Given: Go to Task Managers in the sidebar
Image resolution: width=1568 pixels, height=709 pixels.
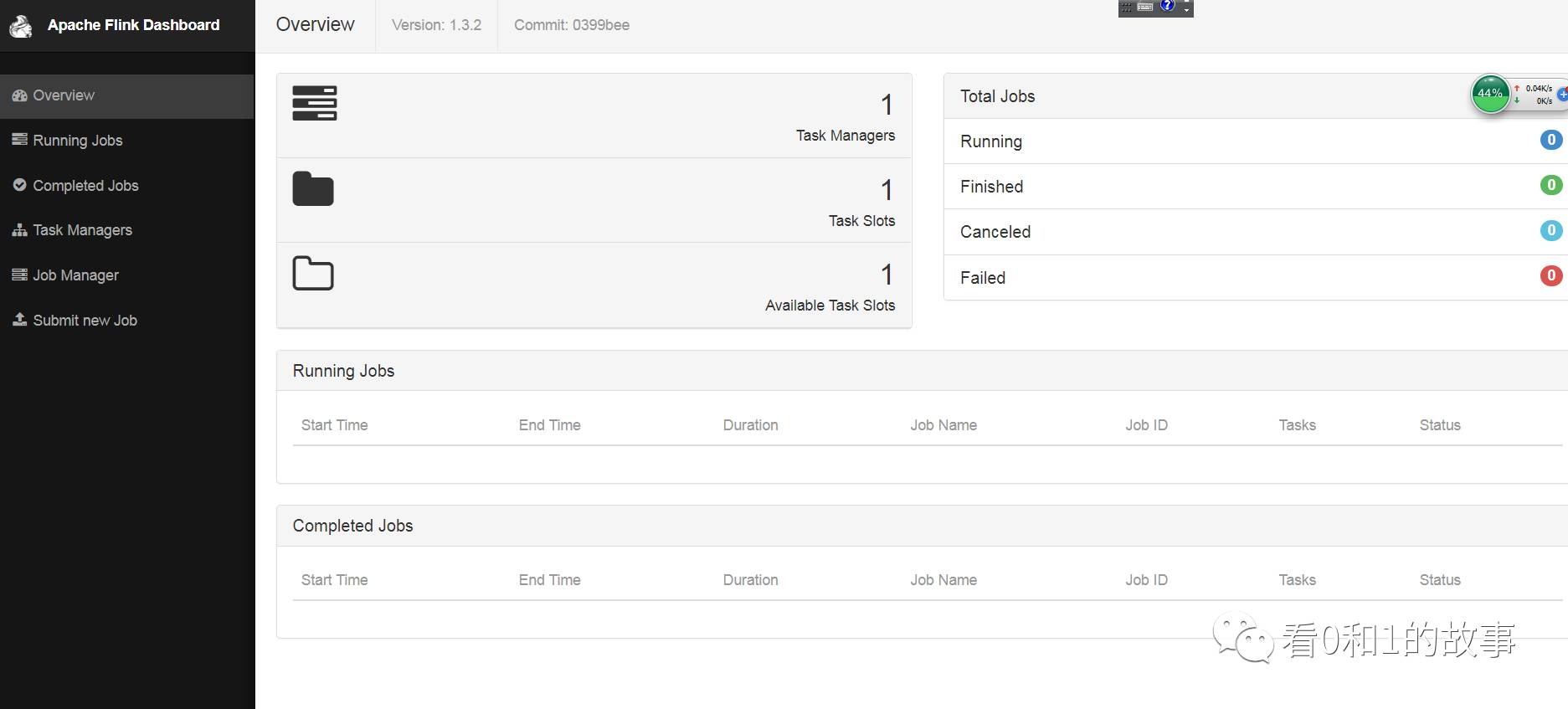Looking at the screenshot, I should tap(126, 230).
